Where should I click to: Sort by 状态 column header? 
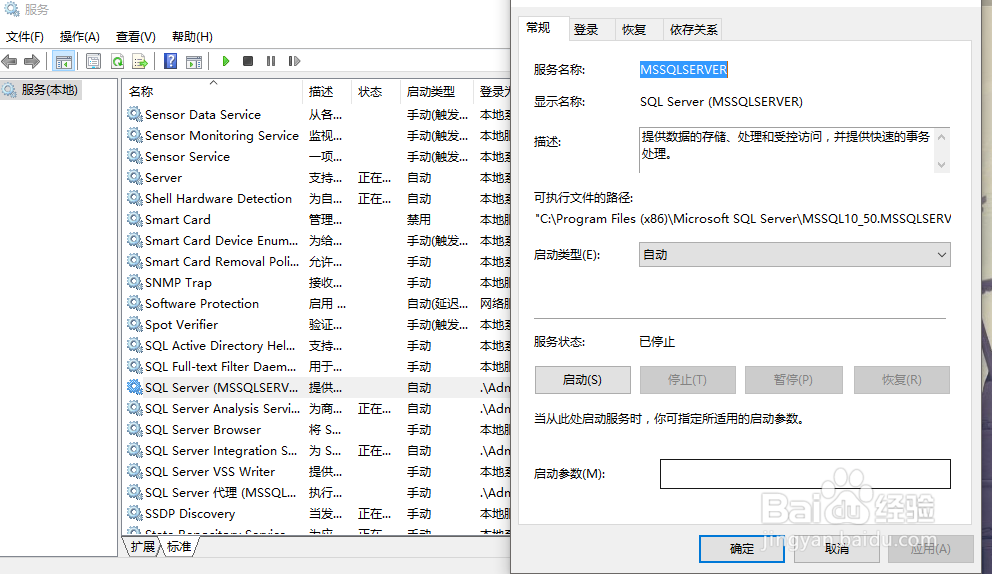[x=375, y=91]
